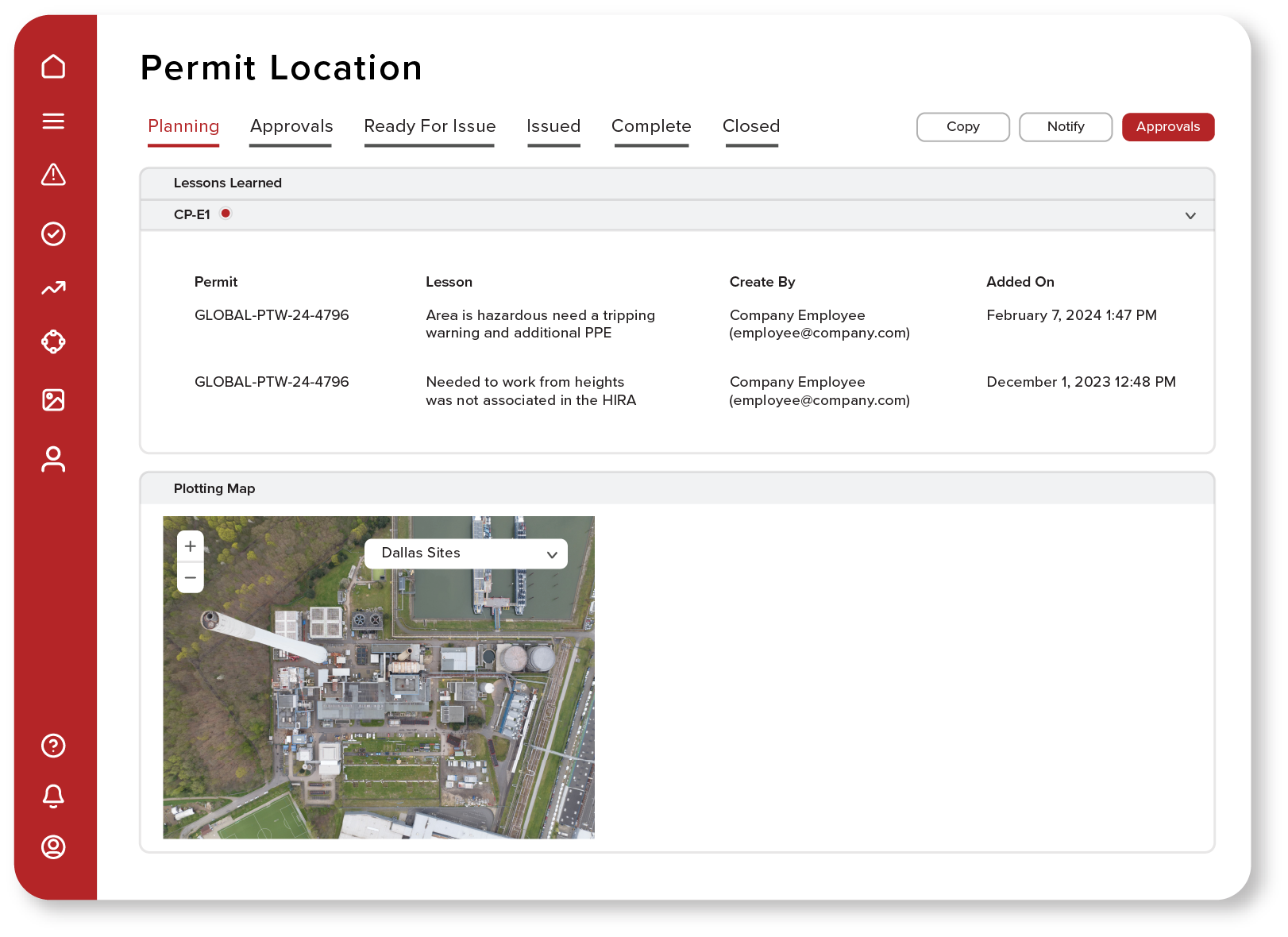The height and width of the screenshot is (937, 1288).
Task: Check notifications using the bell icon
Action: 53,796
